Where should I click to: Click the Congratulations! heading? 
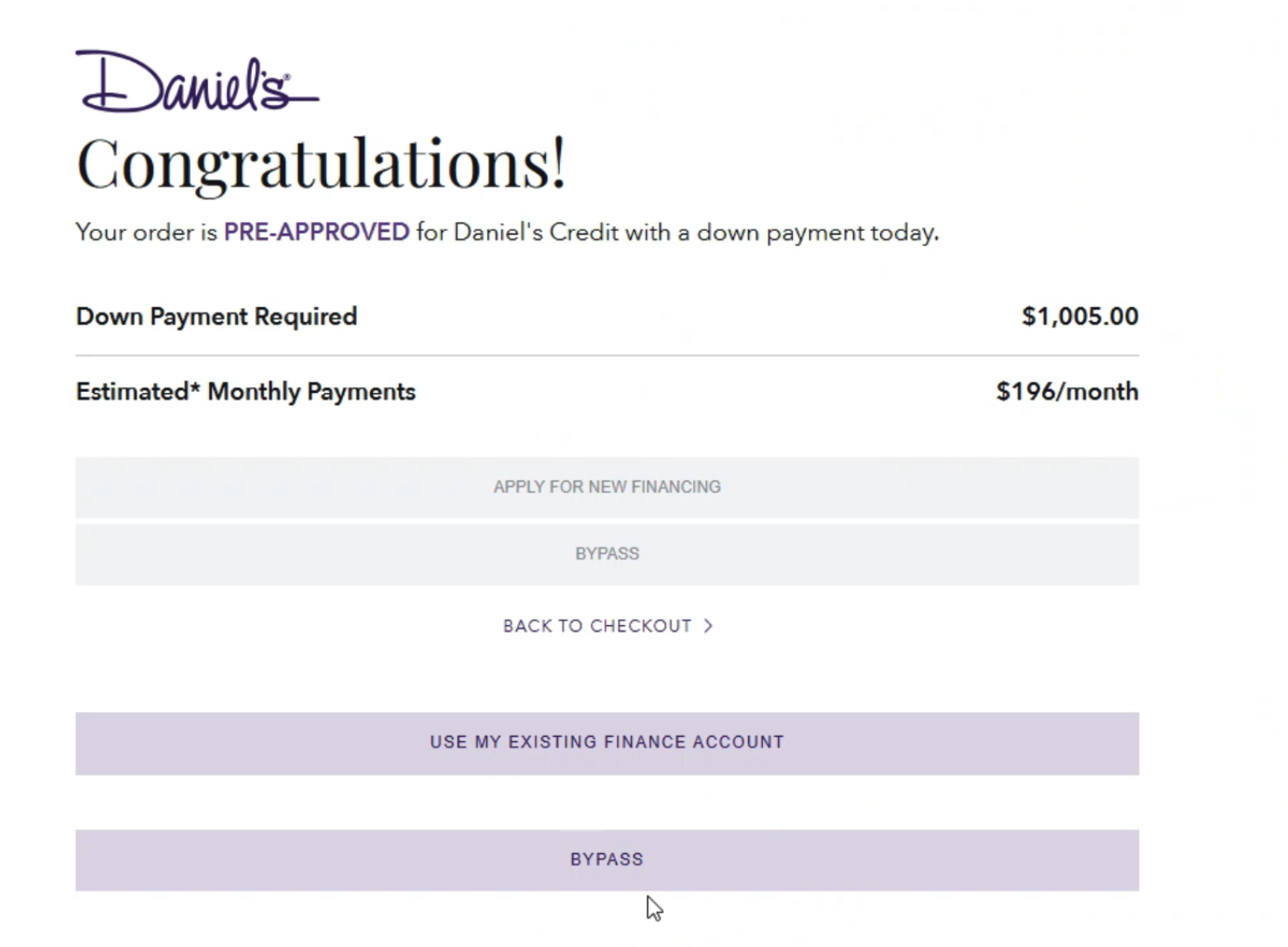[321, 165]
